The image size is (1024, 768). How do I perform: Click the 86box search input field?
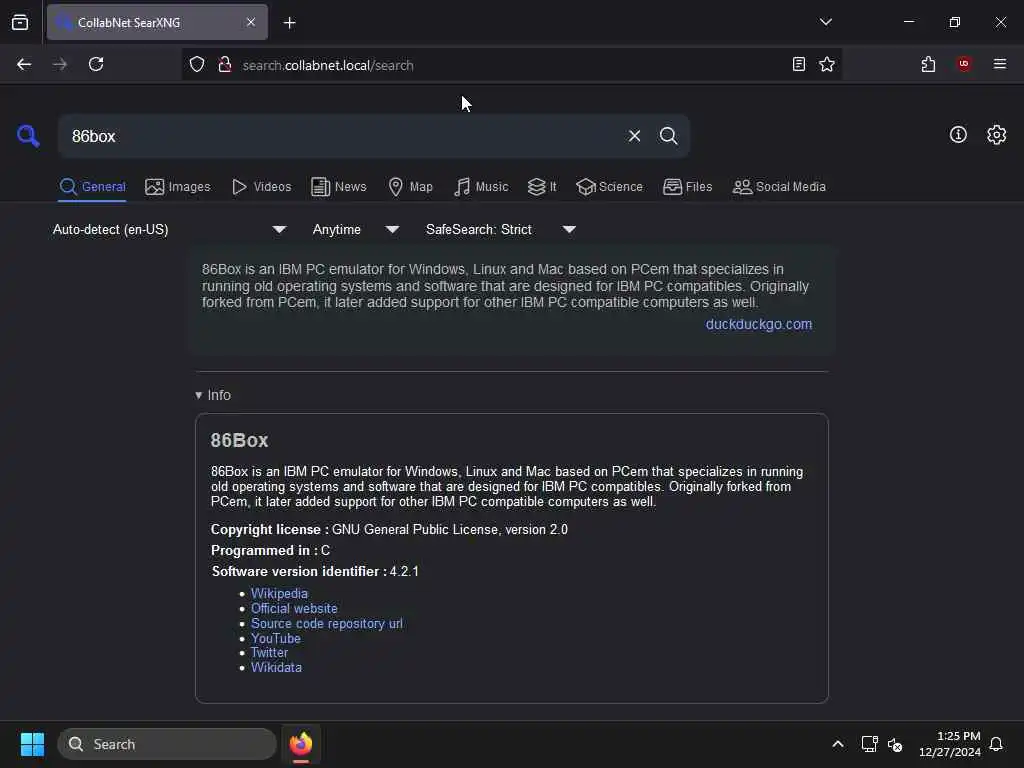pos(340,136)
